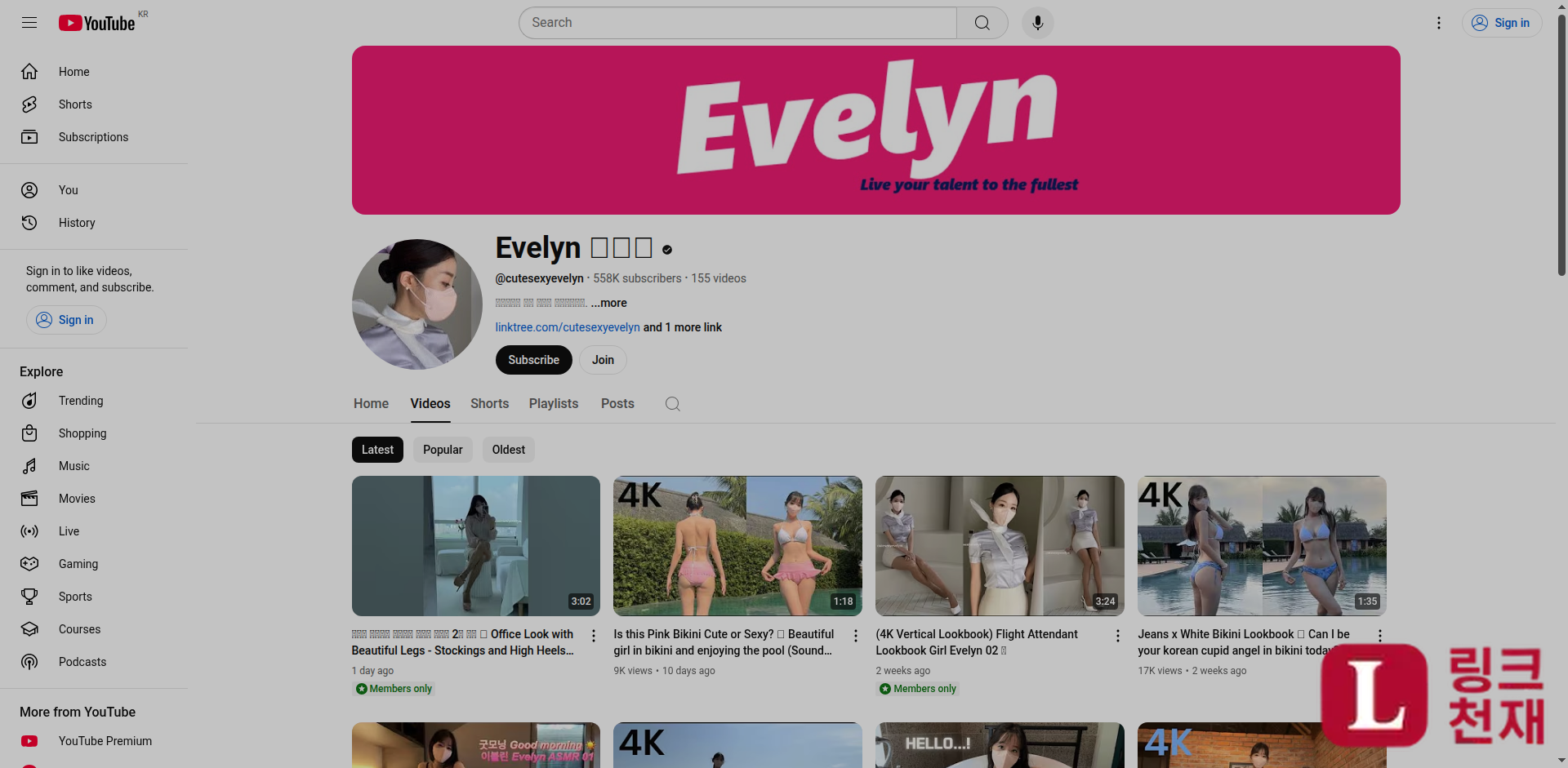This screenshot has width=1568, height=768.
Task: Click the YouTube logo
Action: 97,23
